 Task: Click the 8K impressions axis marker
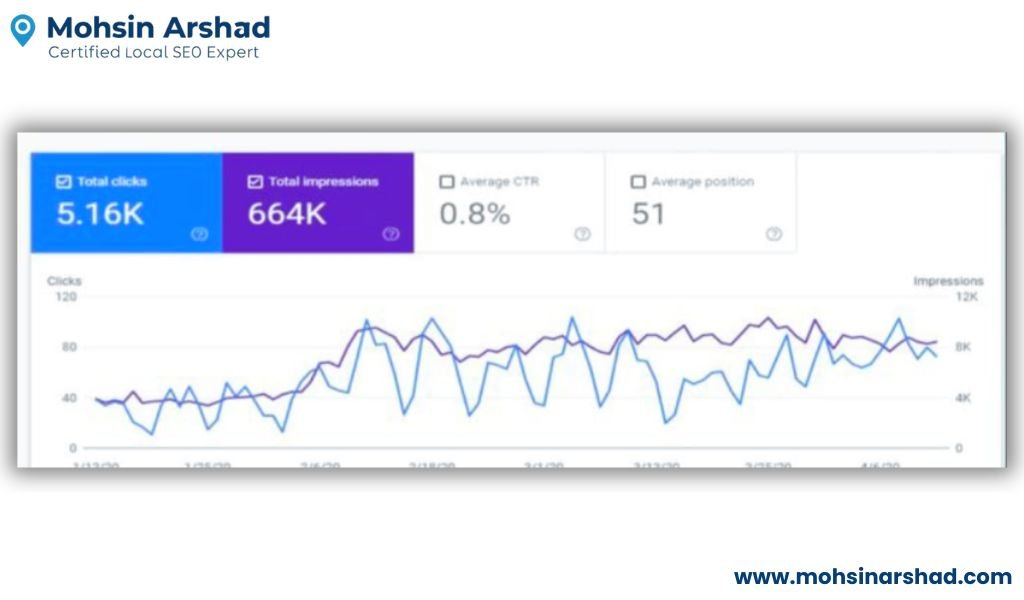pos(962,347)
